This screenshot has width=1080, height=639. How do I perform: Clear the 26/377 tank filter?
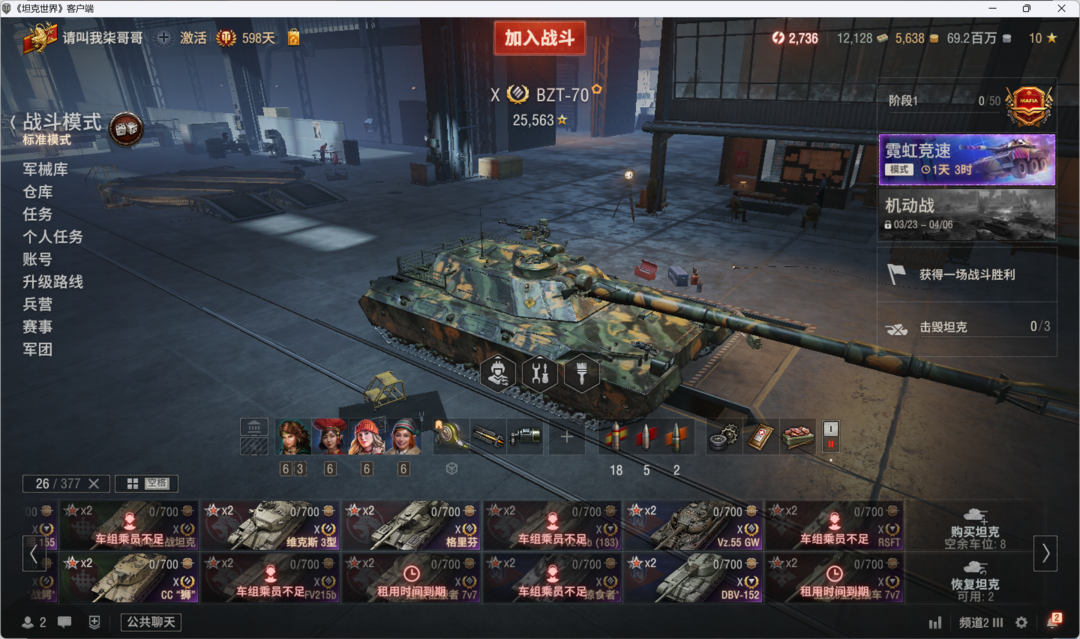[94, 483]
